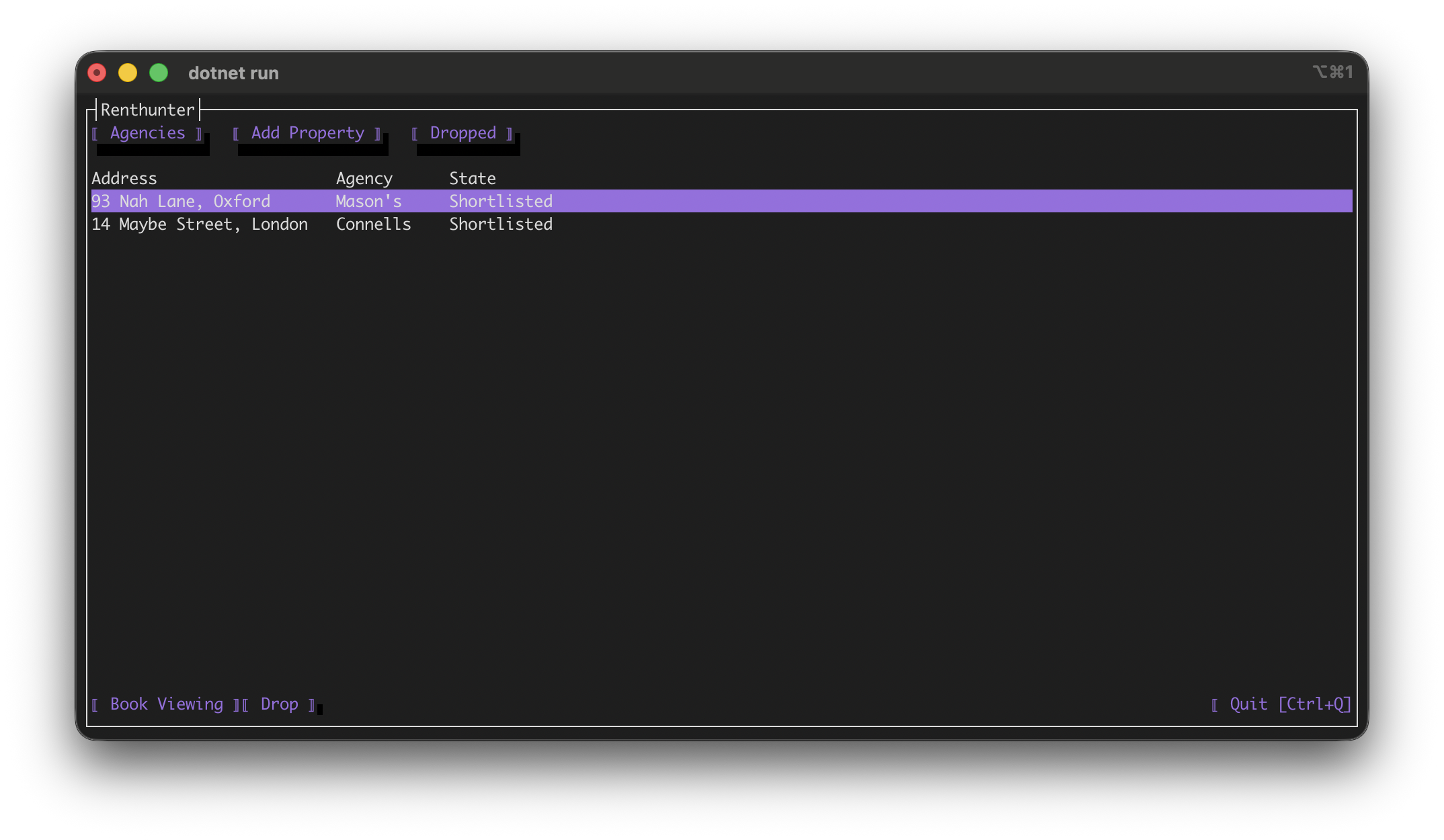
Task: Open the Agencies screen
Action: point(147,133)
